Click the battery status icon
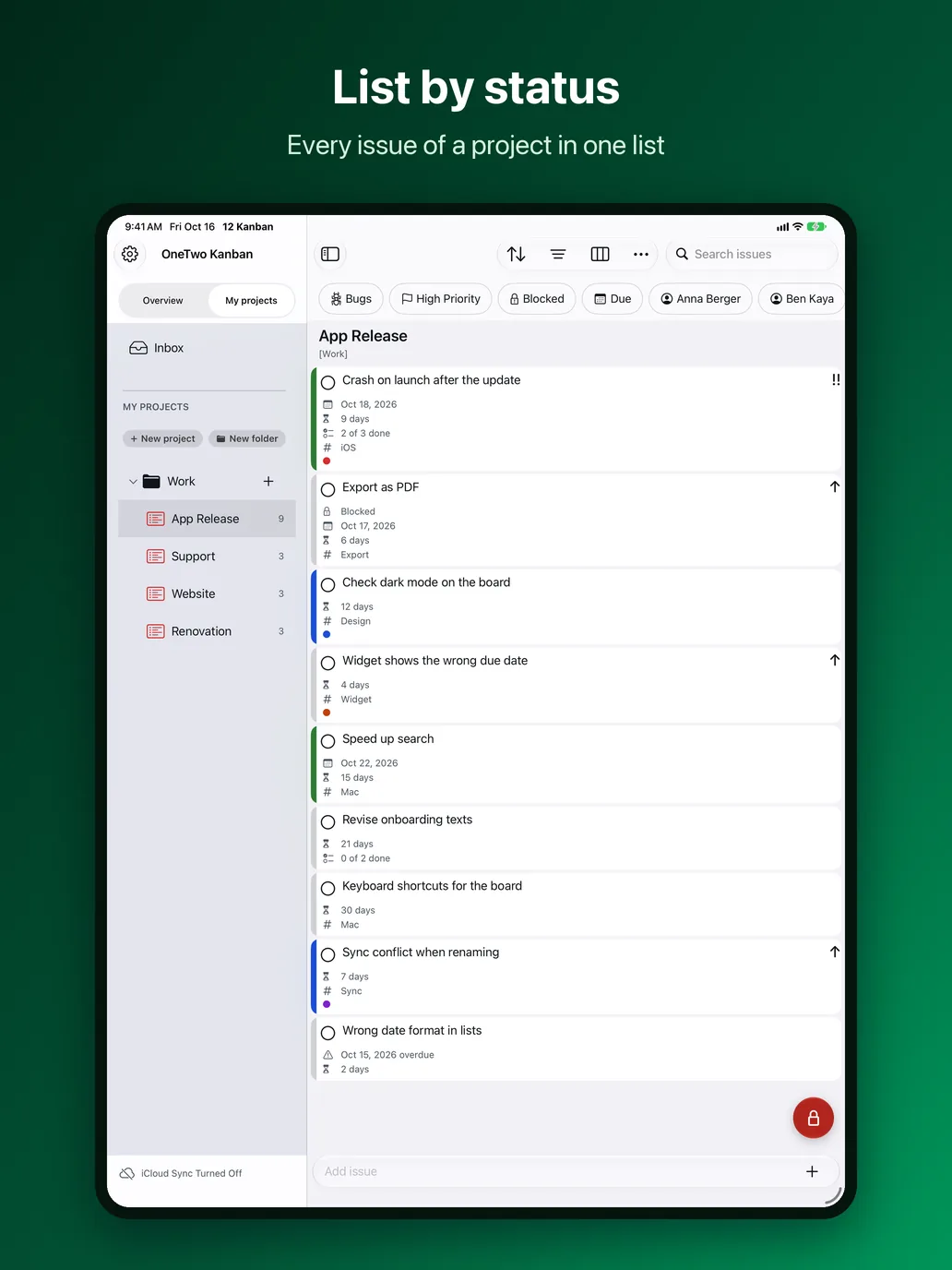Viewport: 952px width, 1270px height. 816,226
